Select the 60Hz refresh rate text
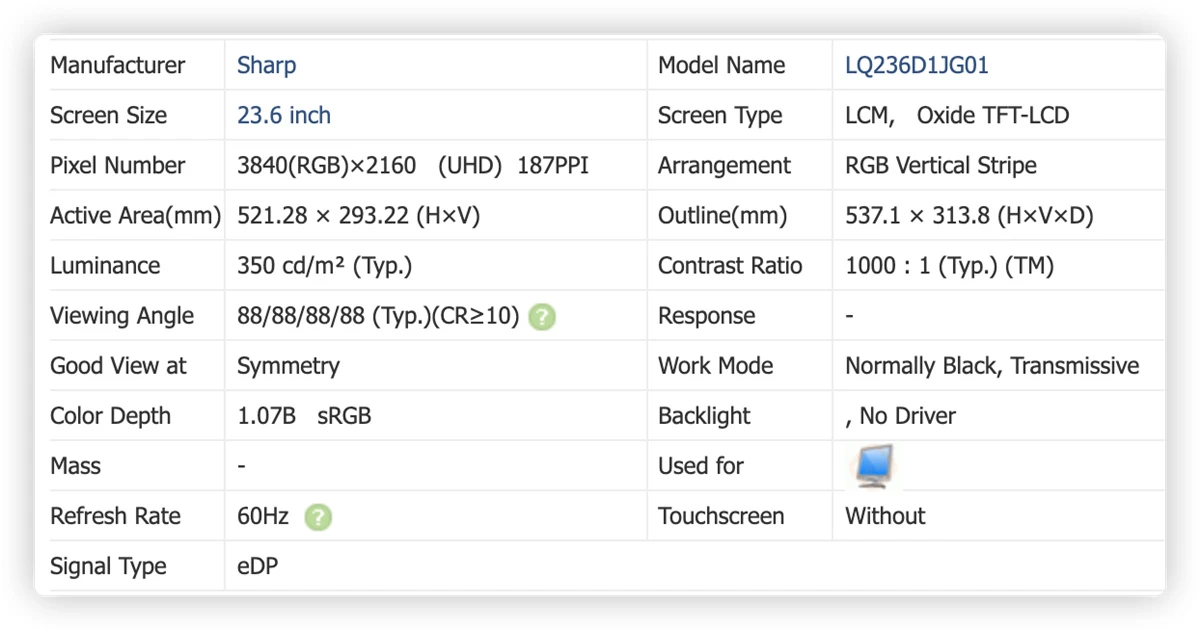Screen dimensions: 1200x630 coord(263,516)
